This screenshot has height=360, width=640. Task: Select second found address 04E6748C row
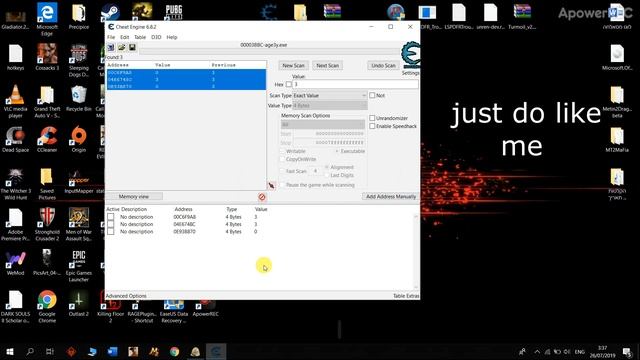(186, 80)
